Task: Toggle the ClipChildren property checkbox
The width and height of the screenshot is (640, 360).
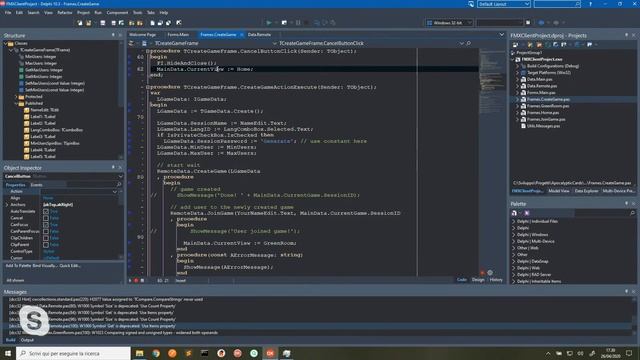Action: (x=46, y=238)
